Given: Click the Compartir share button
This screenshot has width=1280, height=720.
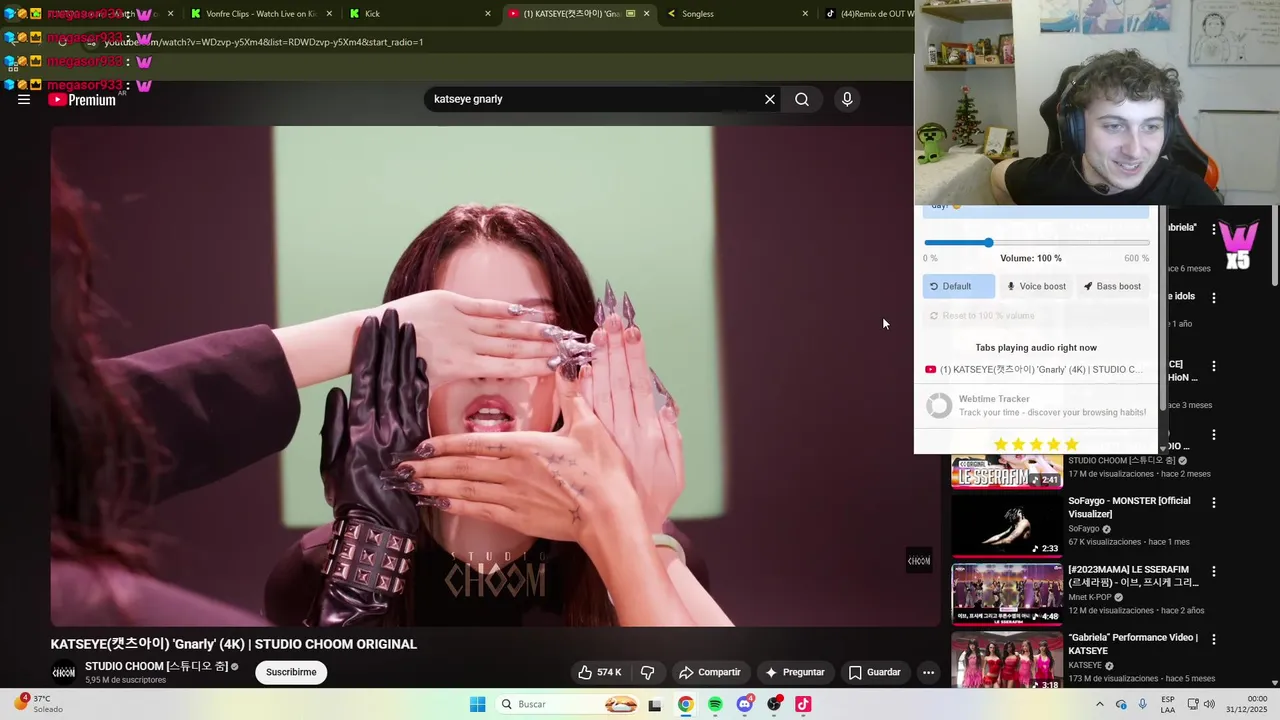Looking at the screenshot, I should point(709,672).
